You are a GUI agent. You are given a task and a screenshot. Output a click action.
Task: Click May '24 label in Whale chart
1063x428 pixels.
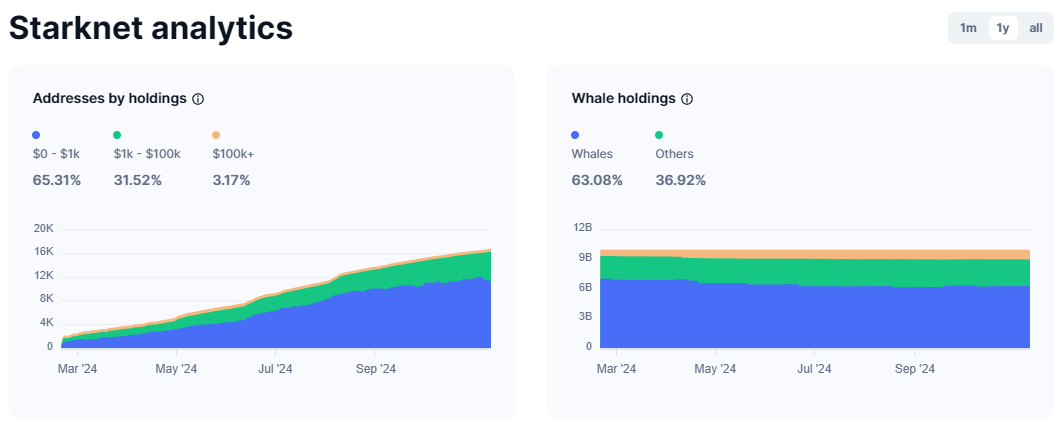(x=716, y=369)
